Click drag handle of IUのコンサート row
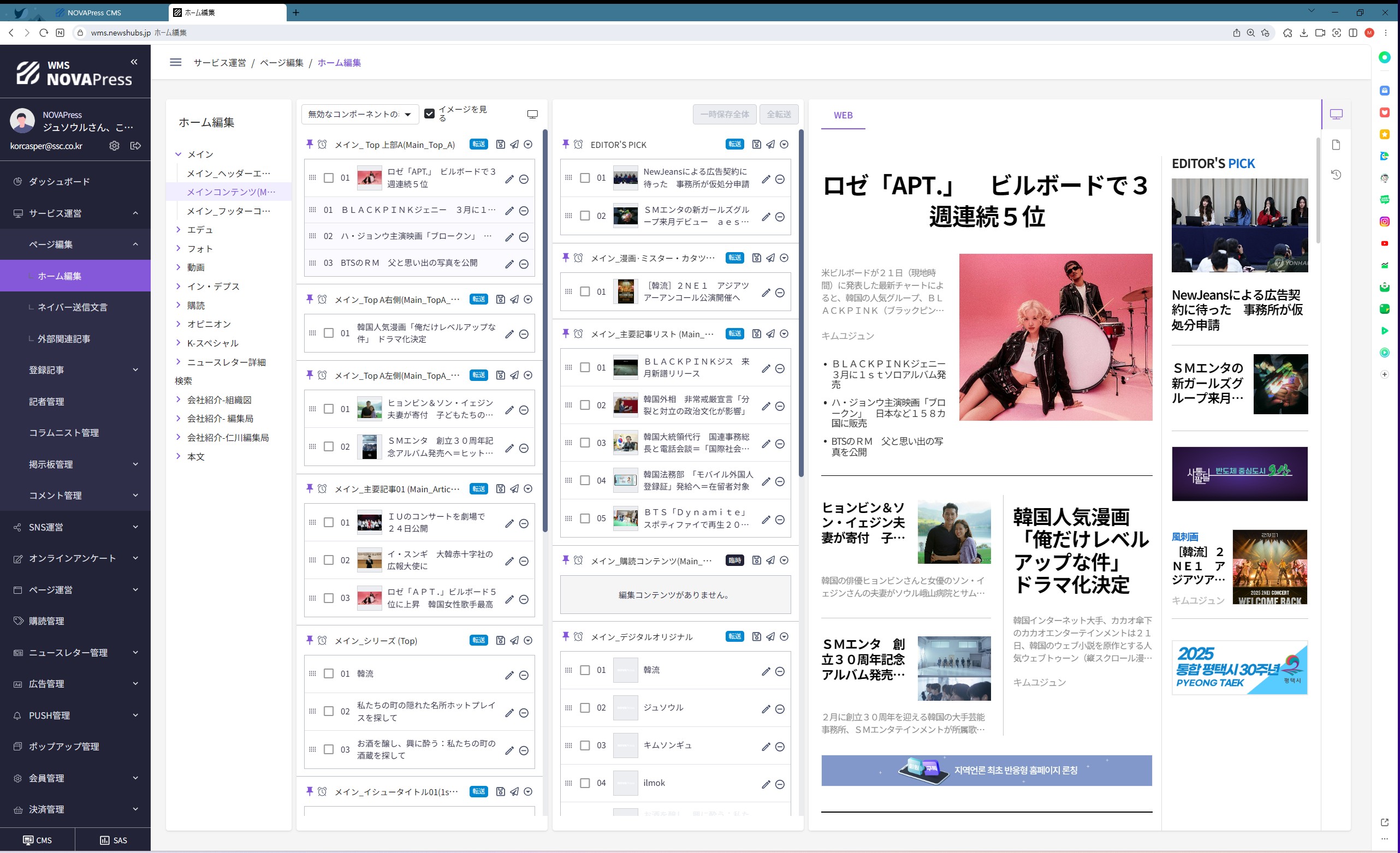This screenshot has width=1400, height=853. 312,522
